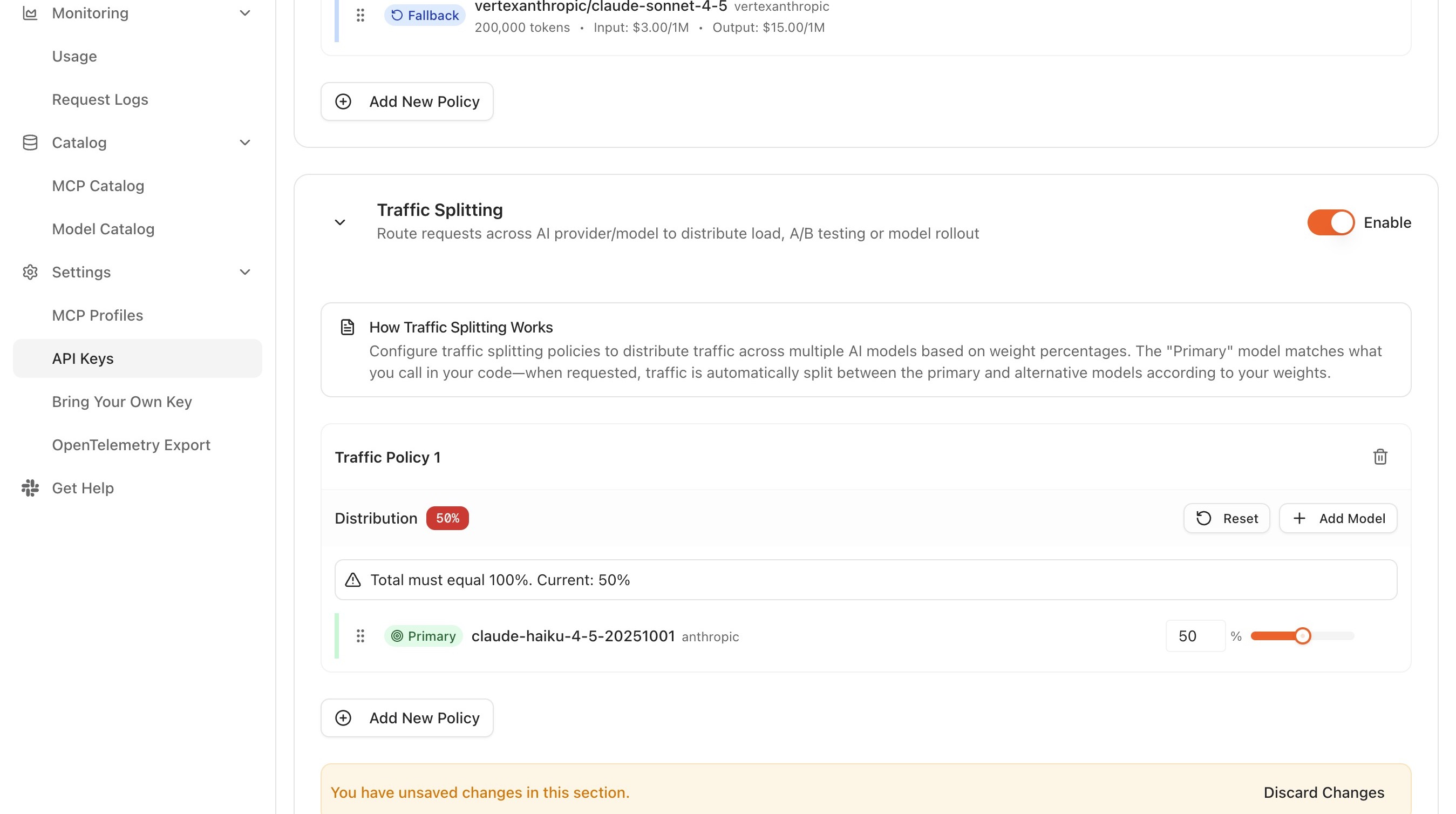Click the 'Total must equal 100%' warning text
This screenshot has width=1456, height=814.
500,580
